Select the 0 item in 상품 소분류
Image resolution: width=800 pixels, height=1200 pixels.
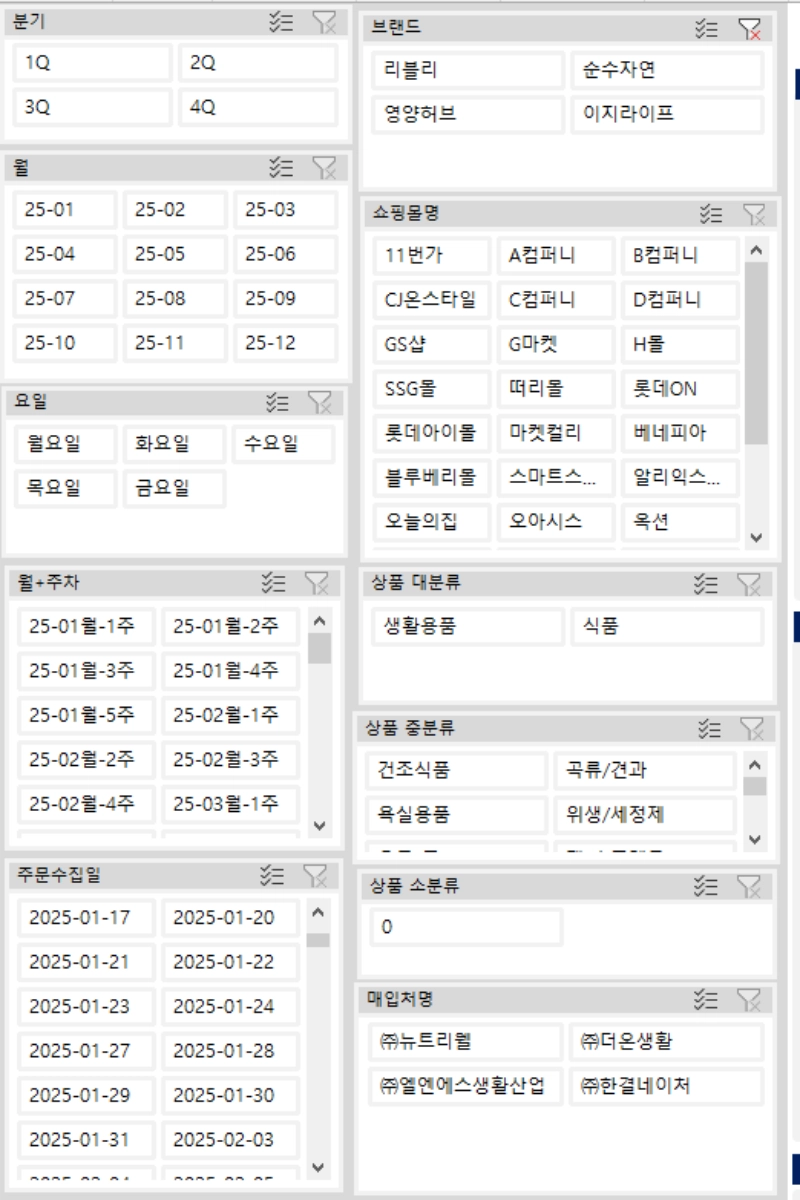pos(466,927)
